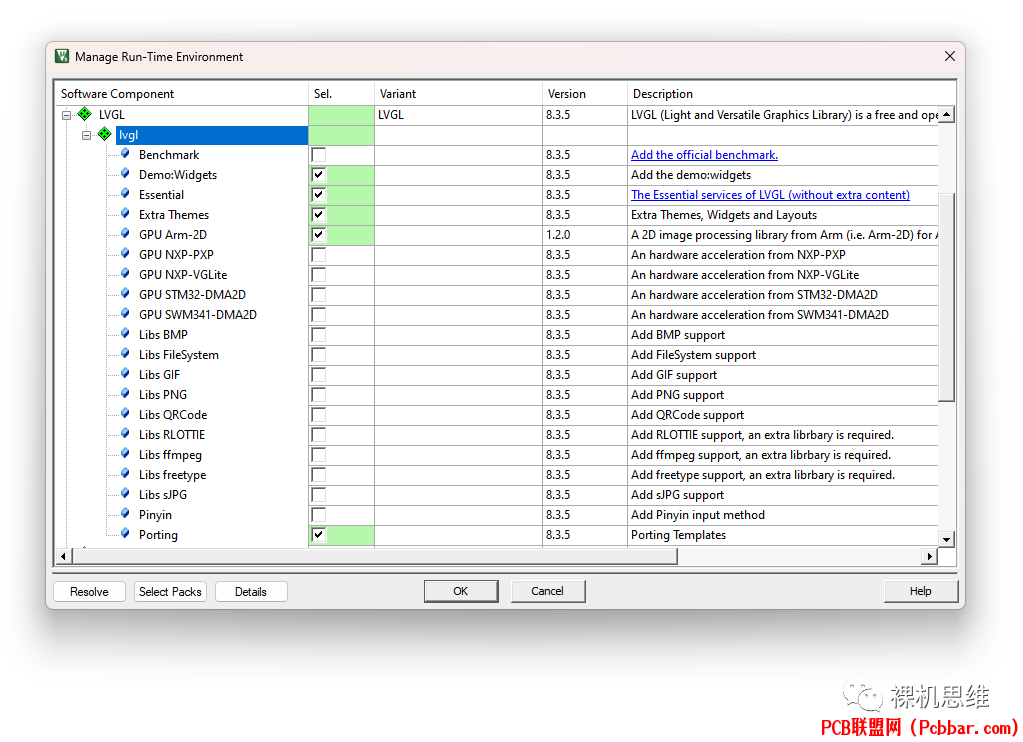Click the LVGL variant cell
The image size is (1023, 742).
[459, 115]
